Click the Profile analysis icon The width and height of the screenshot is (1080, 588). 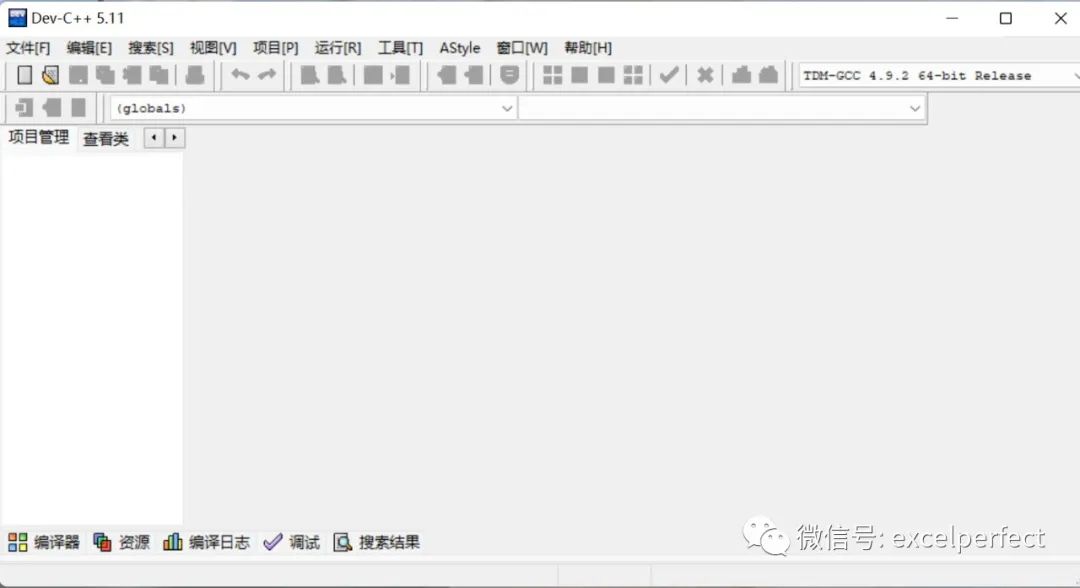click(x=741, y=75)
